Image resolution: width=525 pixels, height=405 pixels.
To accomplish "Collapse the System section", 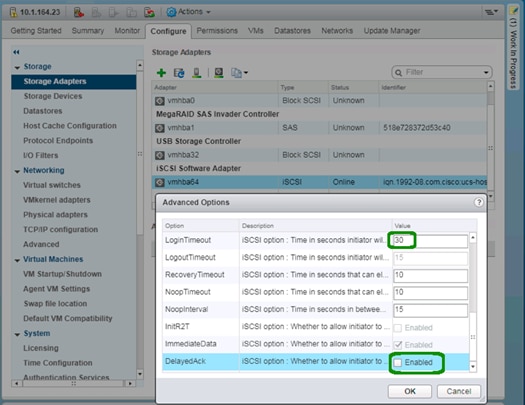I will [x=17, y=334].
